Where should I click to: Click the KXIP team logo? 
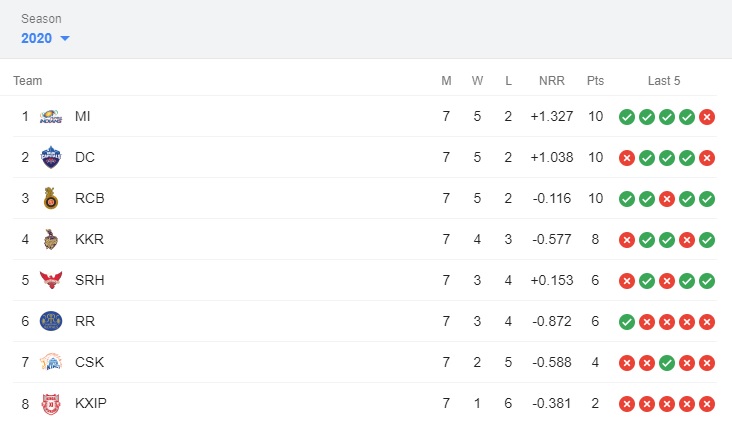[51, 404]
